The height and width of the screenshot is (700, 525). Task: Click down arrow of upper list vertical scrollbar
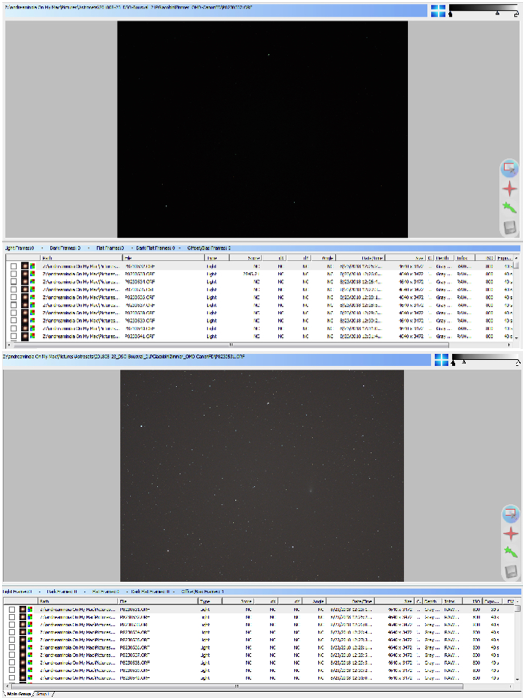[517, 338]
